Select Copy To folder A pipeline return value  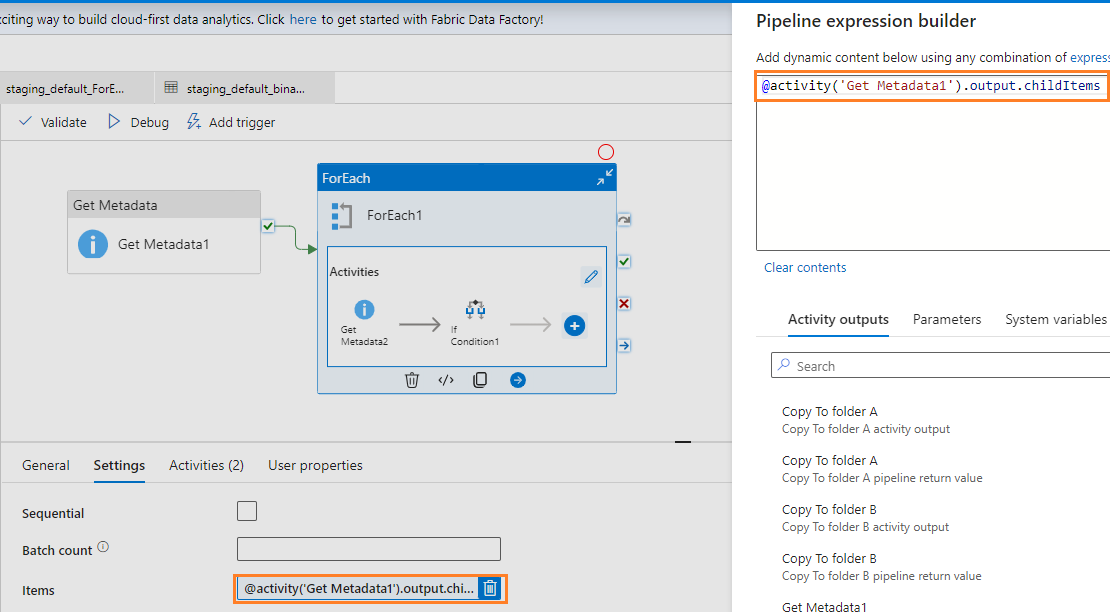click(882, 468)
